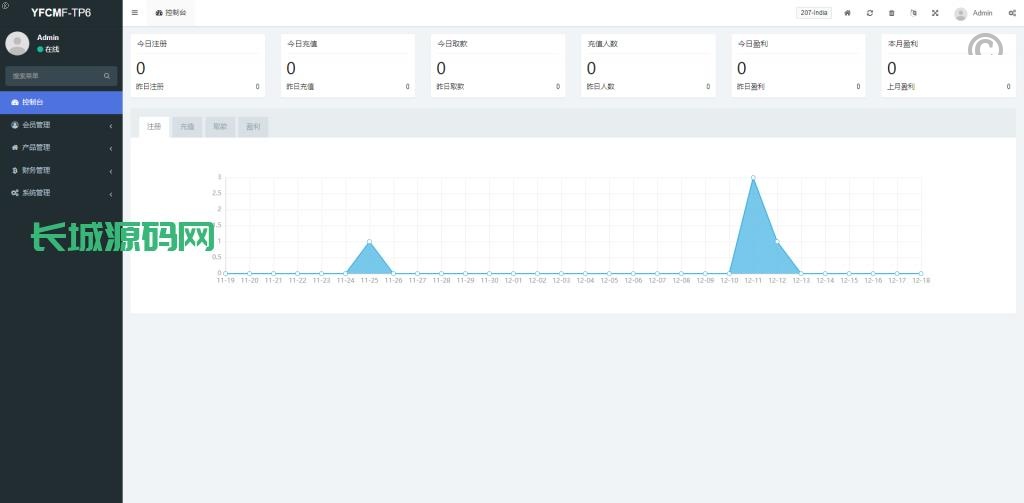The height and width of the screenshot is (503, 1024).
Task: Click the Admin user name in top bar
Action: coord(982,13)
